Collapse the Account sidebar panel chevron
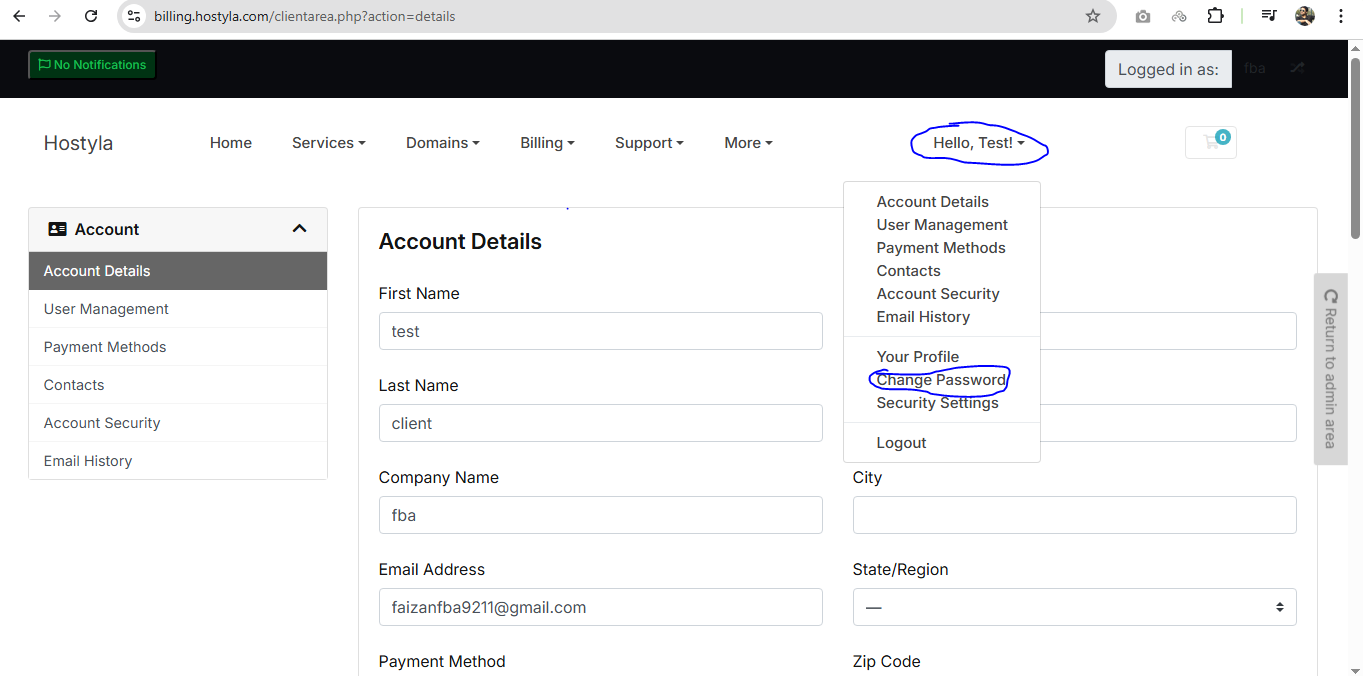The image size is (1363, 676). [299, 229]
